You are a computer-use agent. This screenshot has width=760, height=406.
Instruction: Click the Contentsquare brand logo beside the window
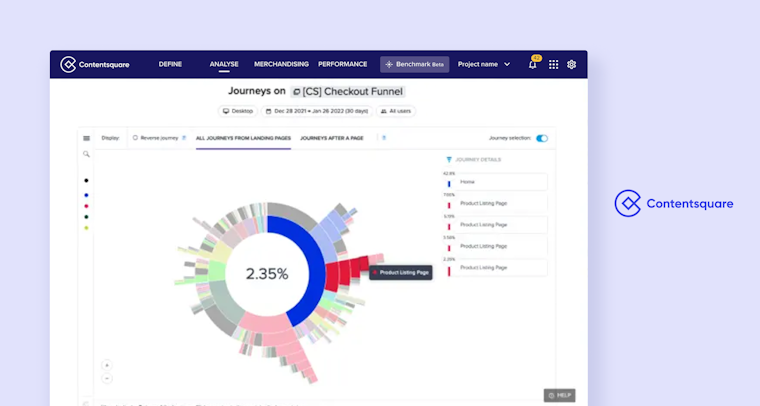tap(674, 203)
